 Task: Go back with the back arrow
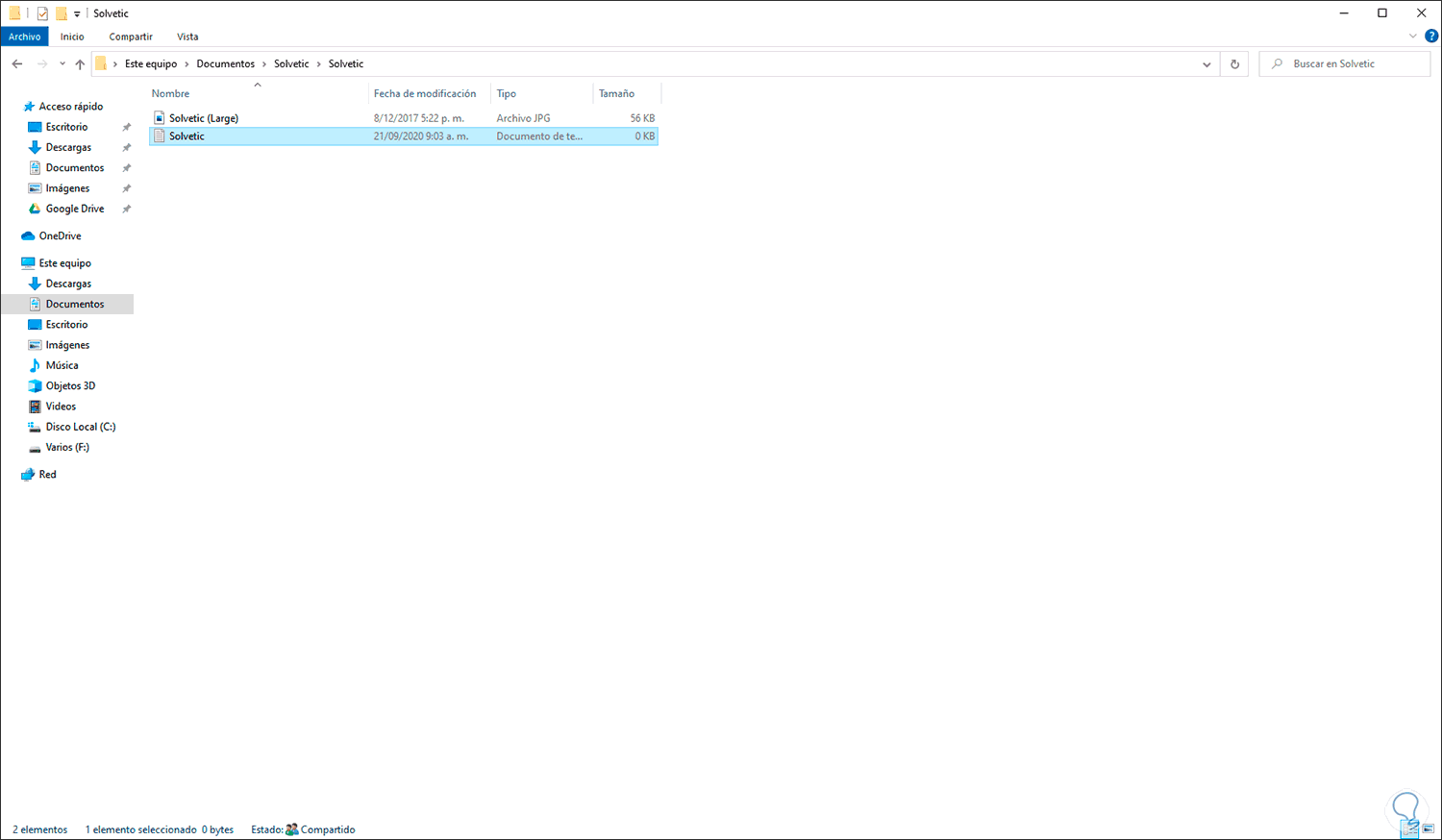(x=17, y=64)
